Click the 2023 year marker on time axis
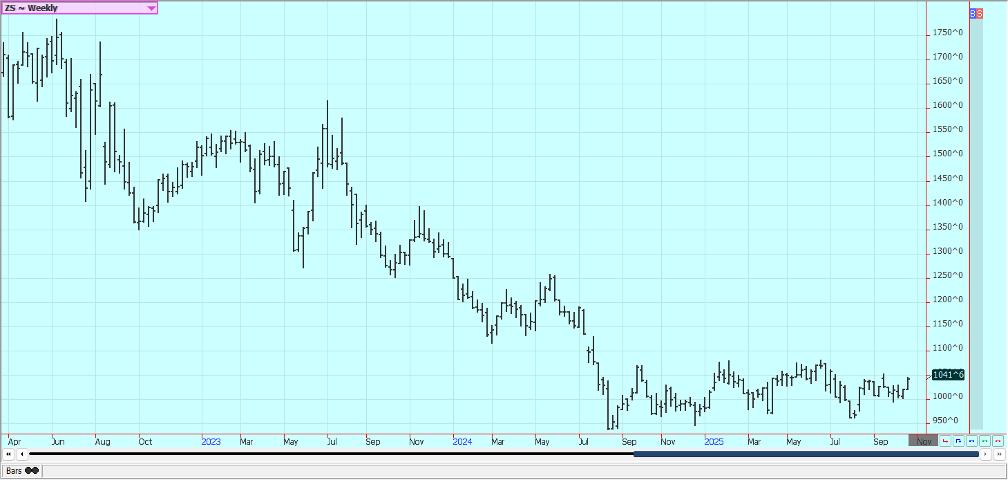1008x480 pixels. click(x=211, y=441)
